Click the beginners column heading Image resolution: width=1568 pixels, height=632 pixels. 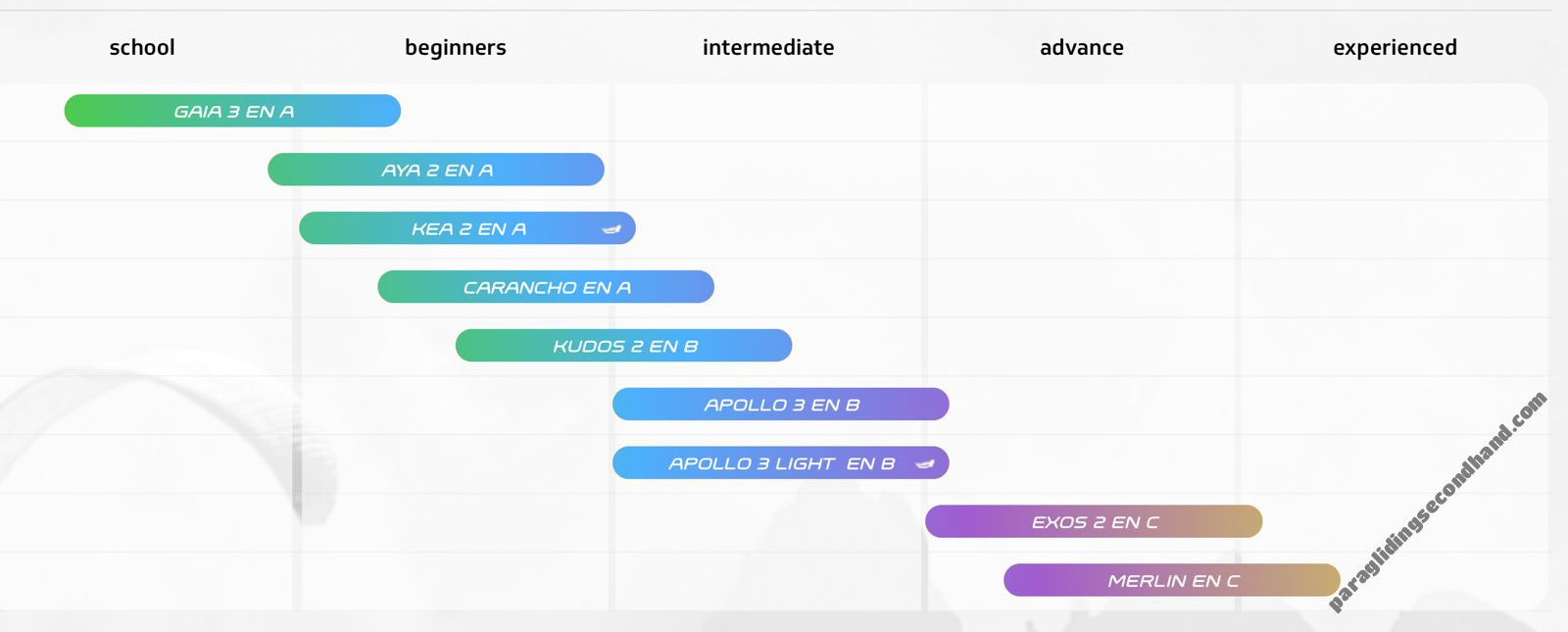(x=456, y=48)
